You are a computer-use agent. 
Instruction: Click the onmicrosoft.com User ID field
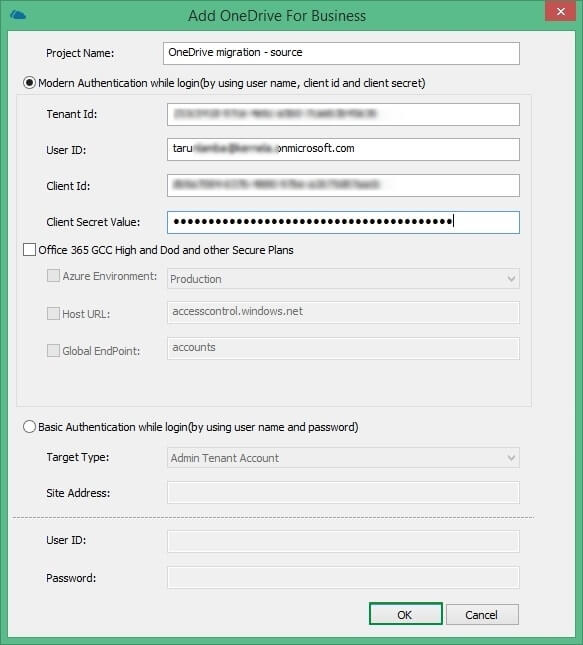click(x=343, y=149)
